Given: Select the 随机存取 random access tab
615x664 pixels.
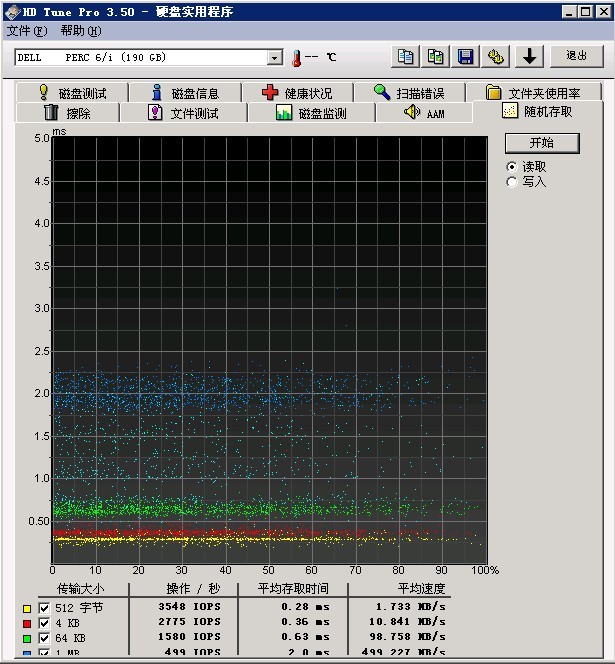Looking at the screenshot, I should pos(537,111).
